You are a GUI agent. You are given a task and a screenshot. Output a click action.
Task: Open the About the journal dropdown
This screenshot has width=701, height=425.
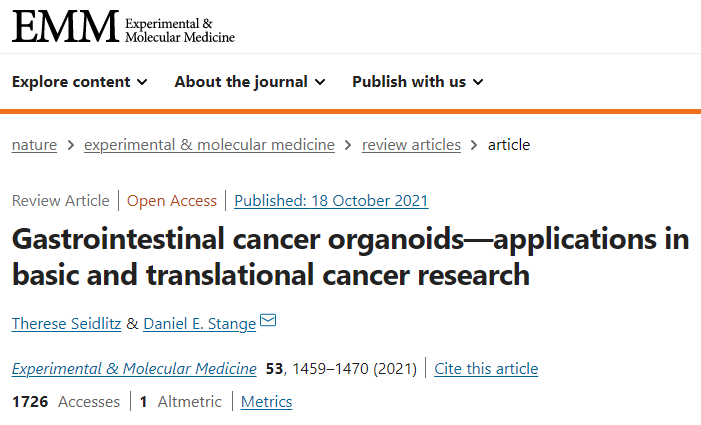(x=250, y=82)
